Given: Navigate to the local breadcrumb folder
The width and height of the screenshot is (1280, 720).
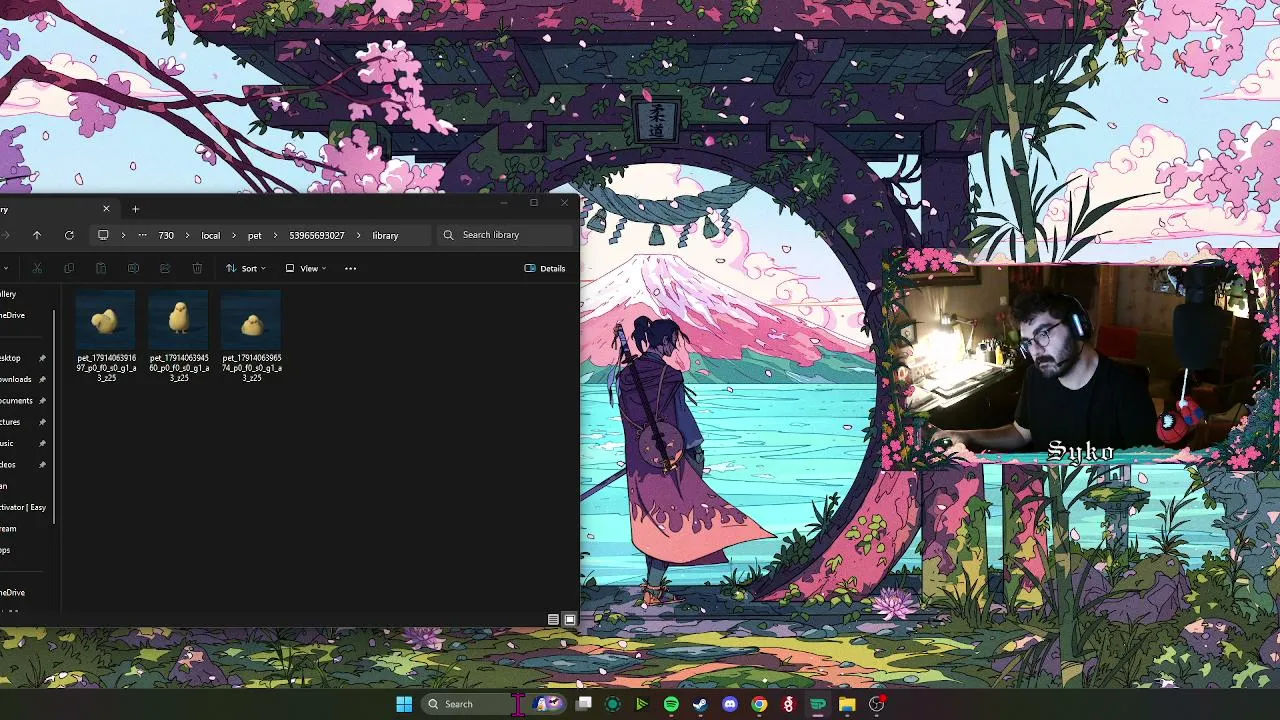Looking at the screenshot, I should tap(211, 235).
